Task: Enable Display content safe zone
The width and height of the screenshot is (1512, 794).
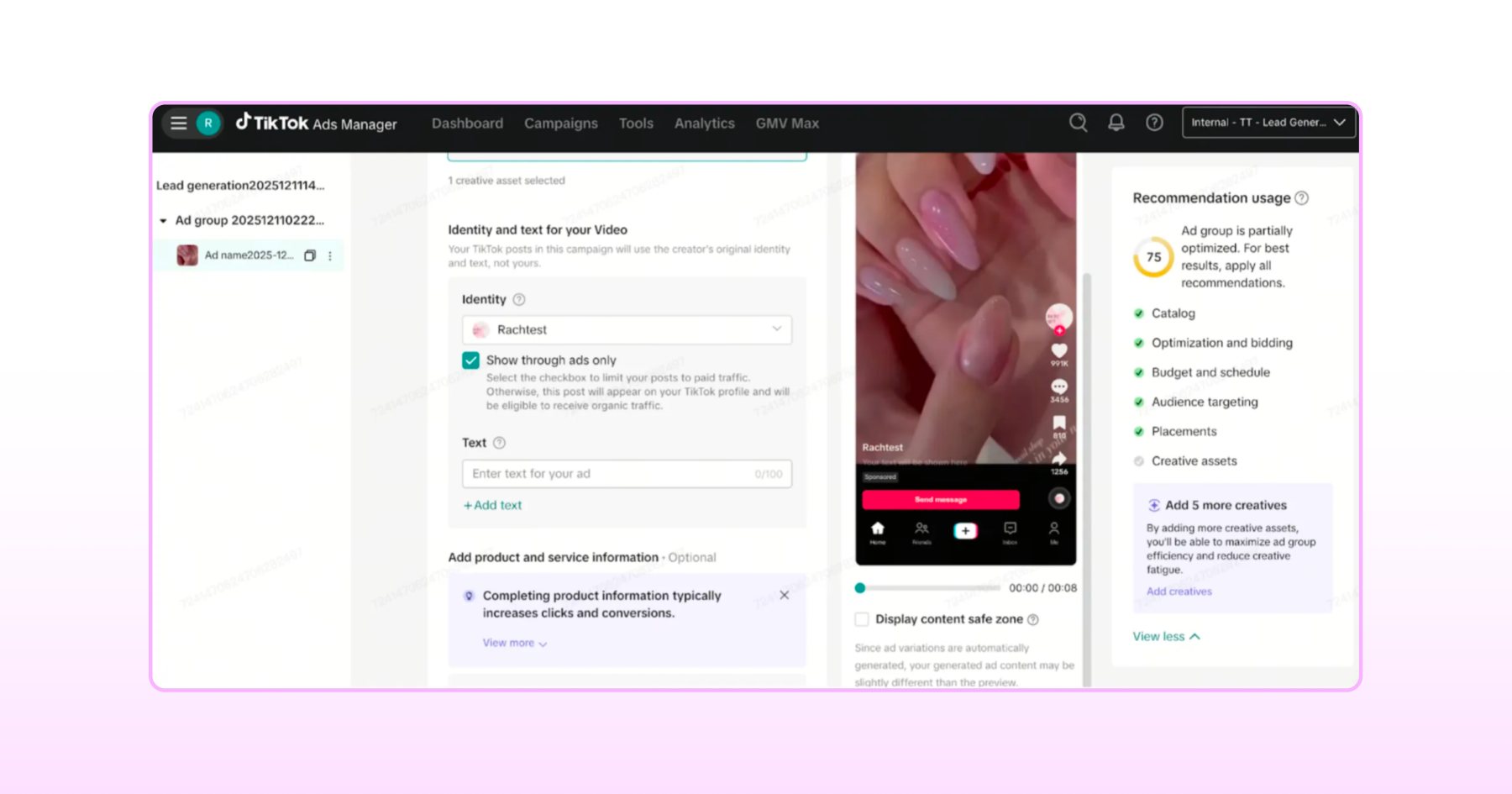Action: 862,619
